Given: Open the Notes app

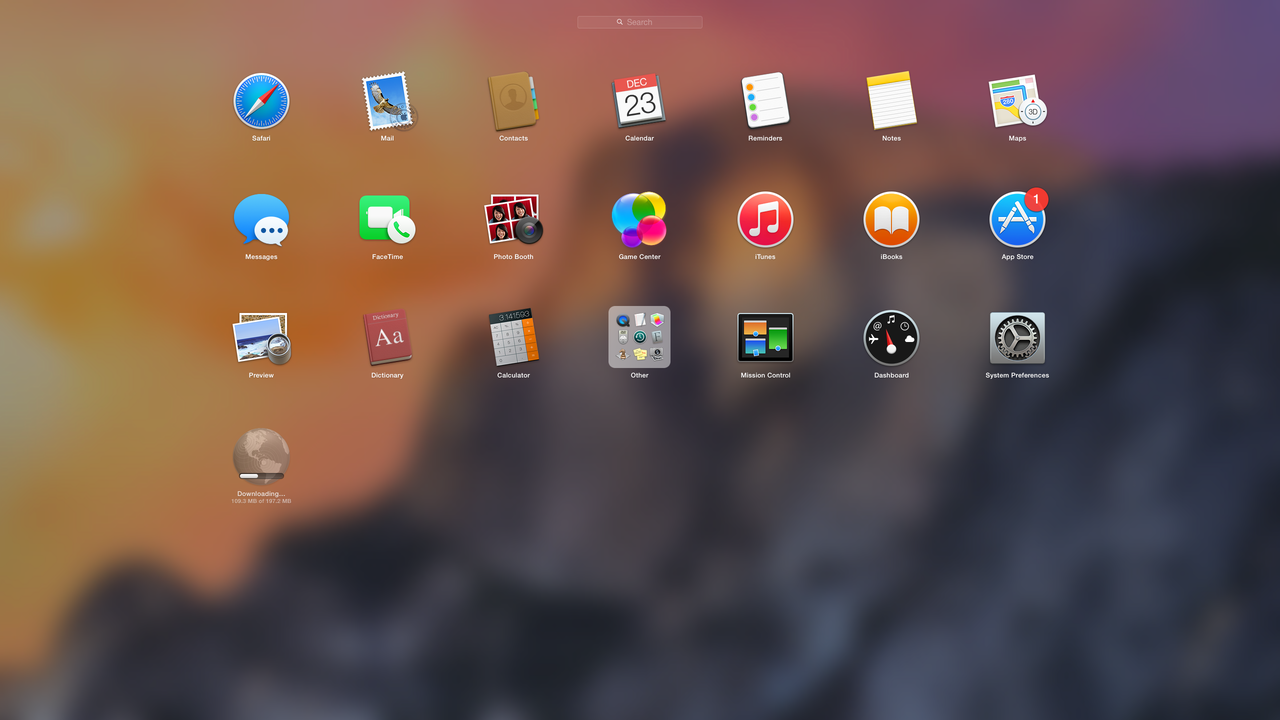Looking at the screenshot, I should point(891,101).
